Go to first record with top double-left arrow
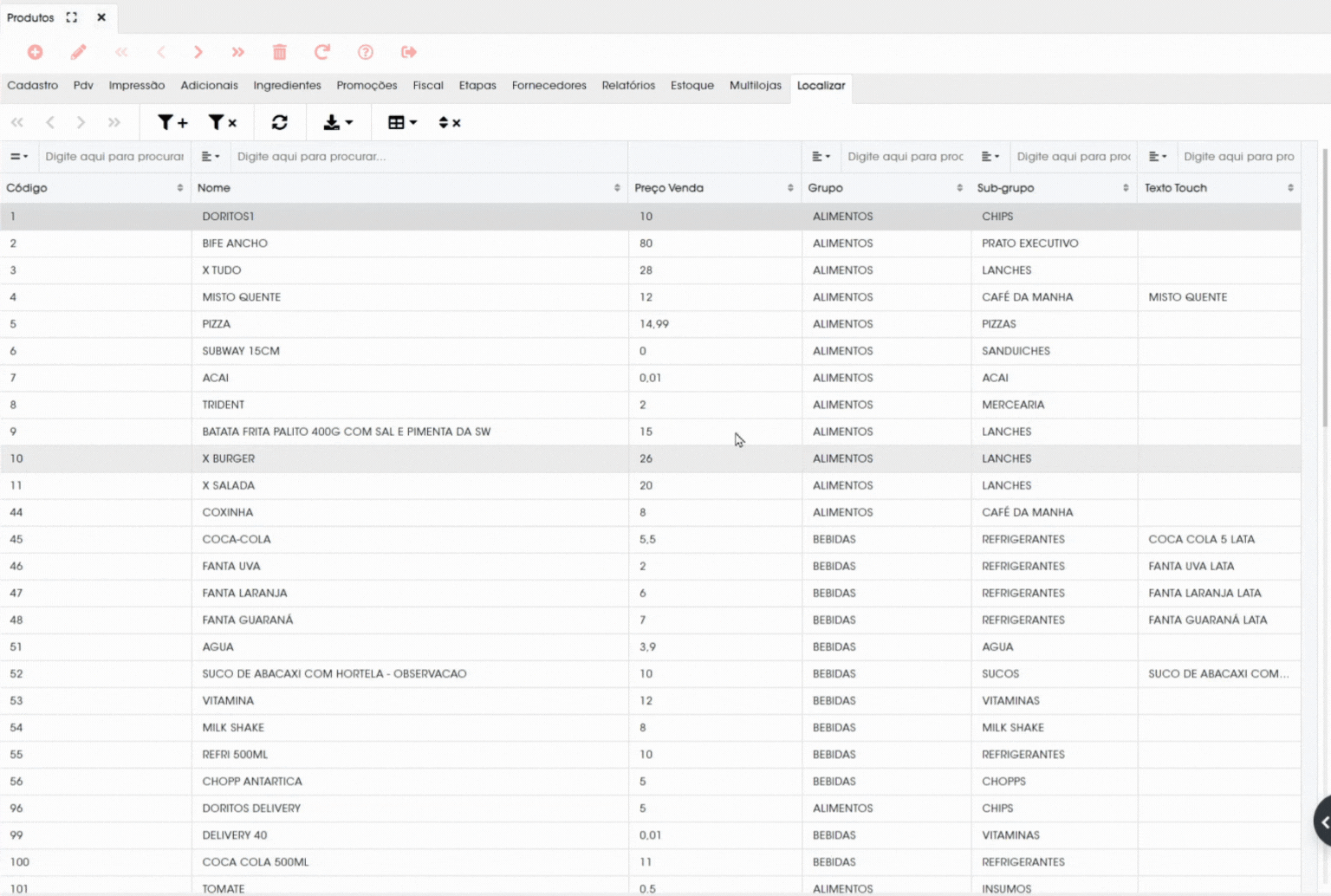 121,52
